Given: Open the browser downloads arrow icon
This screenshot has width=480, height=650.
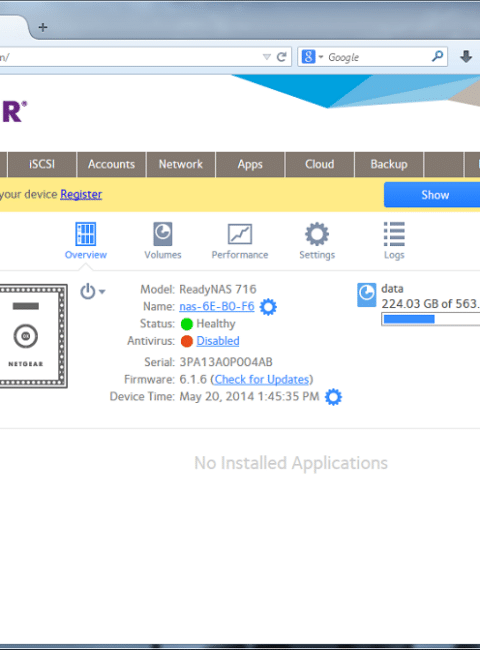Looking at the screenshot, I should [466, 56].
